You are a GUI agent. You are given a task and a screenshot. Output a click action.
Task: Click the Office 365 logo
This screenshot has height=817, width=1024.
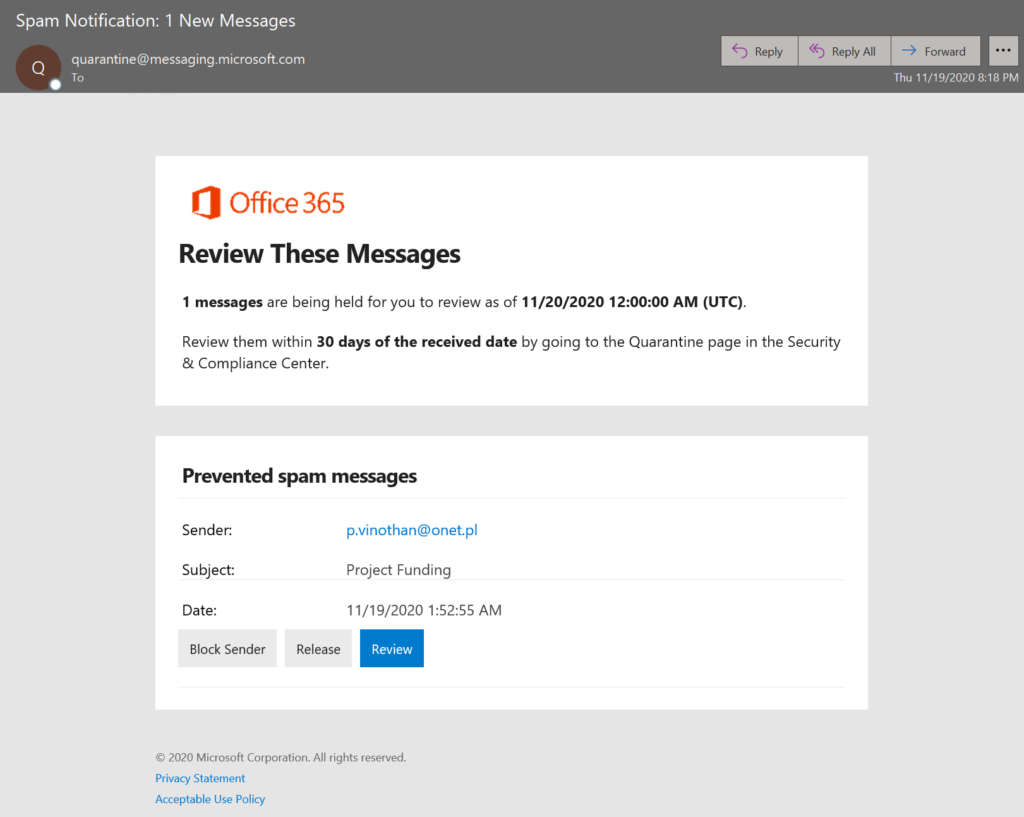point(267,202)
